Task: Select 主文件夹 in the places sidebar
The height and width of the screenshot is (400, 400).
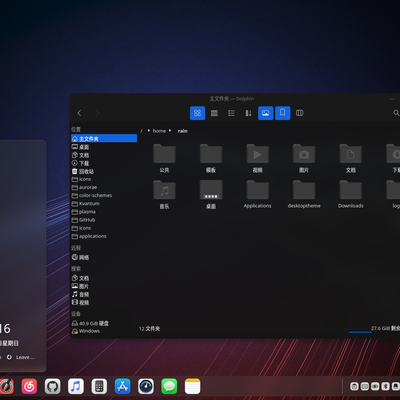Action: click(104, 138)
